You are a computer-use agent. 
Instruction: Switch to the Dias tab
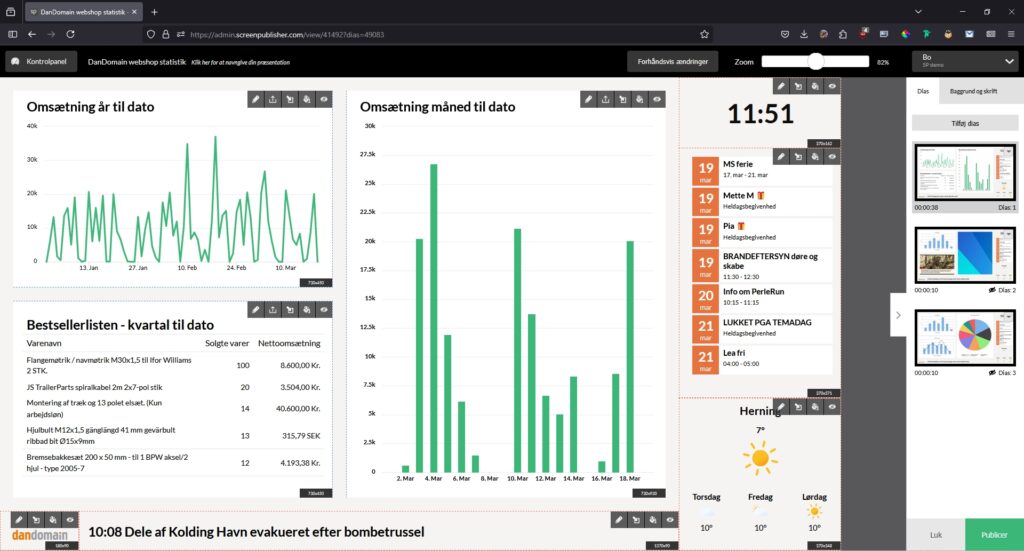[x=923, y=91]
